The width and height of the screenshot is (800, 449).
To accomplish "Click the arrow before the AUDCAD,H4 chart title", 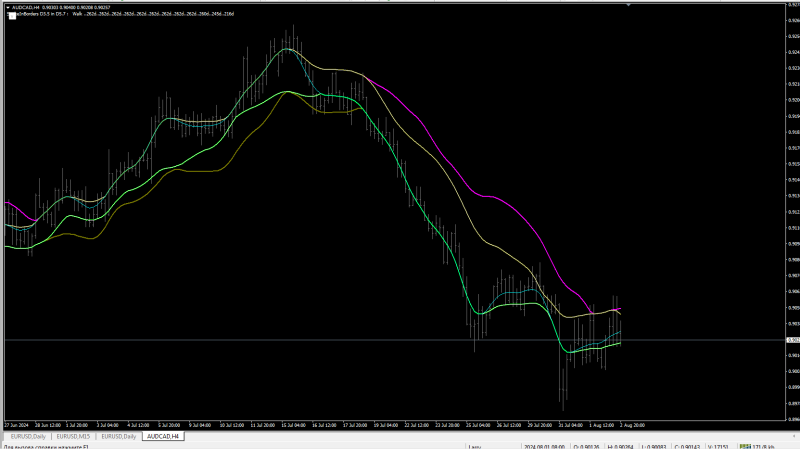I will [x=8, y=8].
